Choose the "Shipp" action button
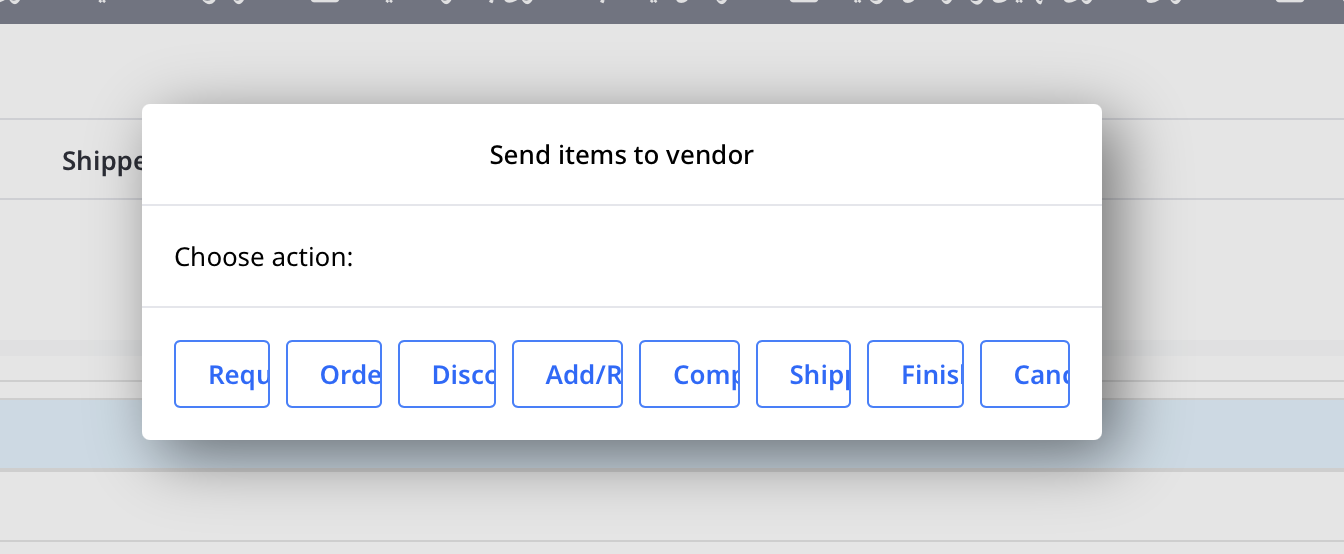The height and width of the screenshot is (554, 1344). point(803,374)
